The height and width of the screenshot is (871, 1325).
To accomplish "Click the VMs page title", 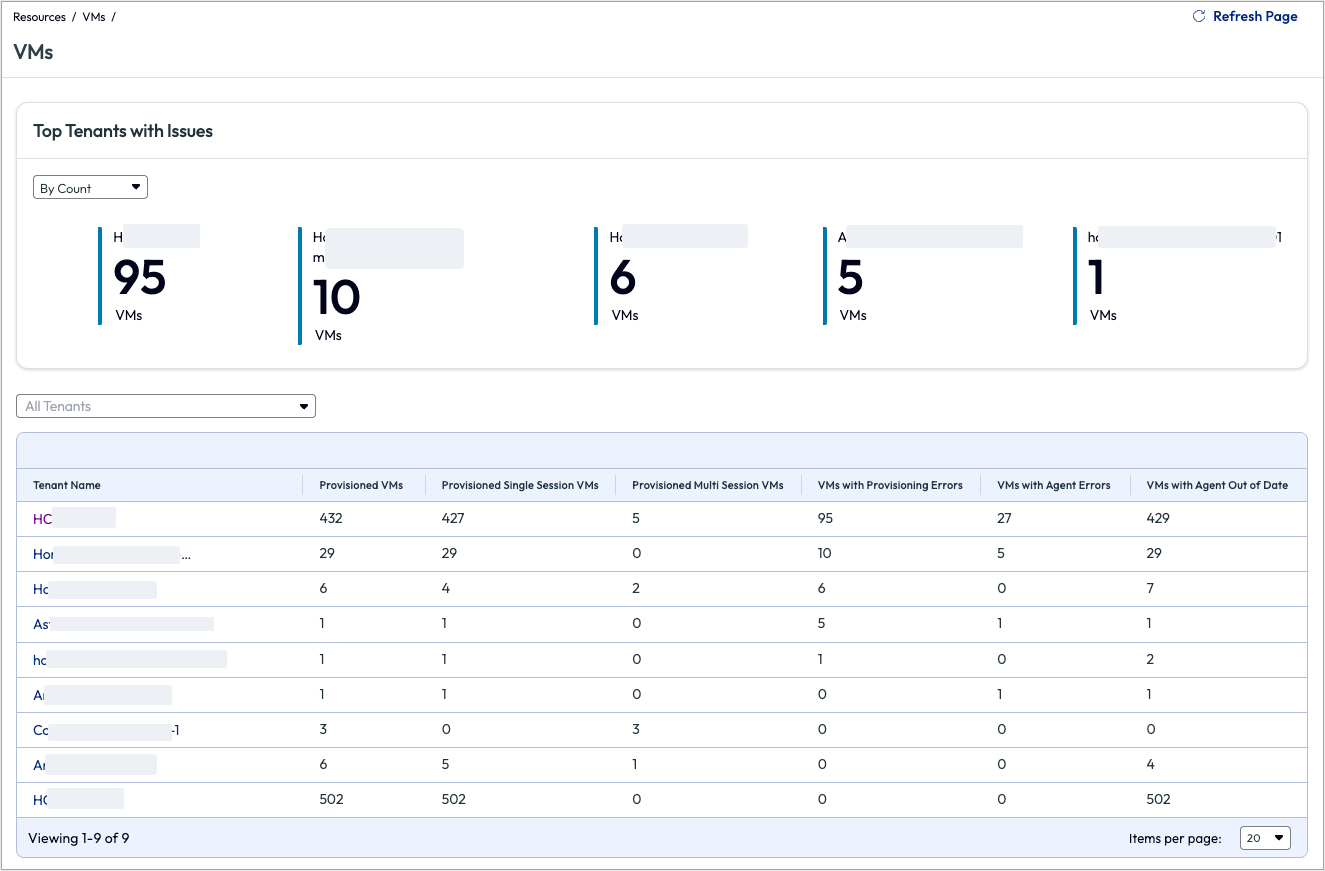I will [33, 52].
